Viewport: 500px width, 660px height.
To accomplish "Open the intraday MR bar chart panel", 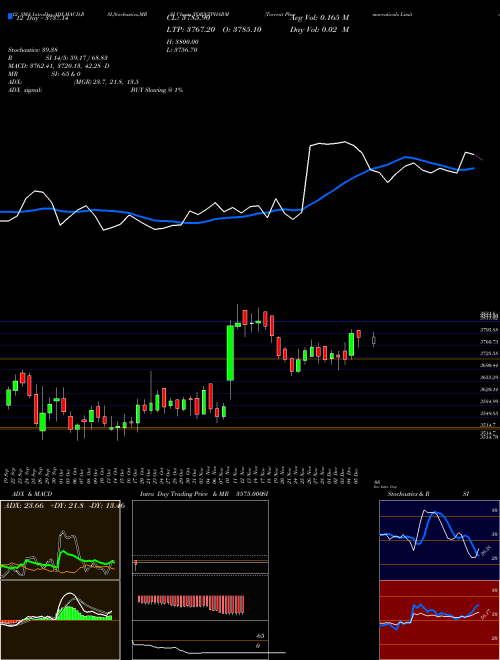I will click(x=200, y=580).
